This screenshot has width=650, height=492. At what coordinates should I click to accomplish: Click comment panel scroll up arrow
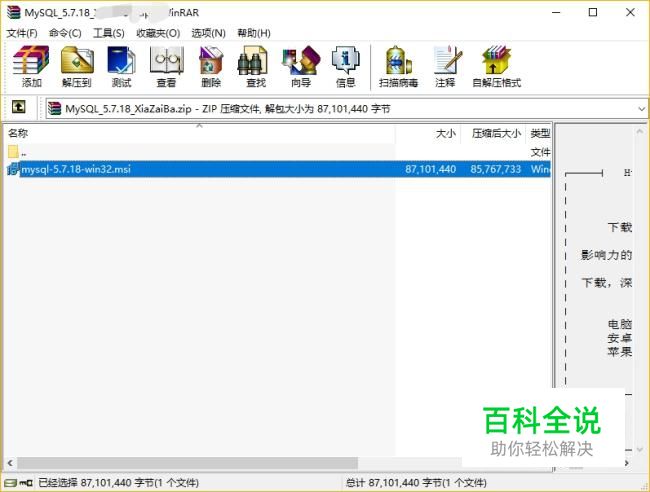[x=640, y=132]
